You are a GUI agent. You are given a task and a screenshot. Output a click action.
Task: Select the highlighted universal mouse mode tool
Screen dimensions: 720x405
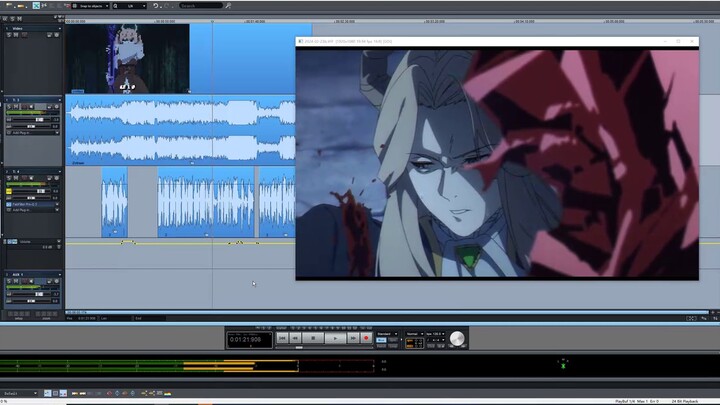tap(36, 6)
